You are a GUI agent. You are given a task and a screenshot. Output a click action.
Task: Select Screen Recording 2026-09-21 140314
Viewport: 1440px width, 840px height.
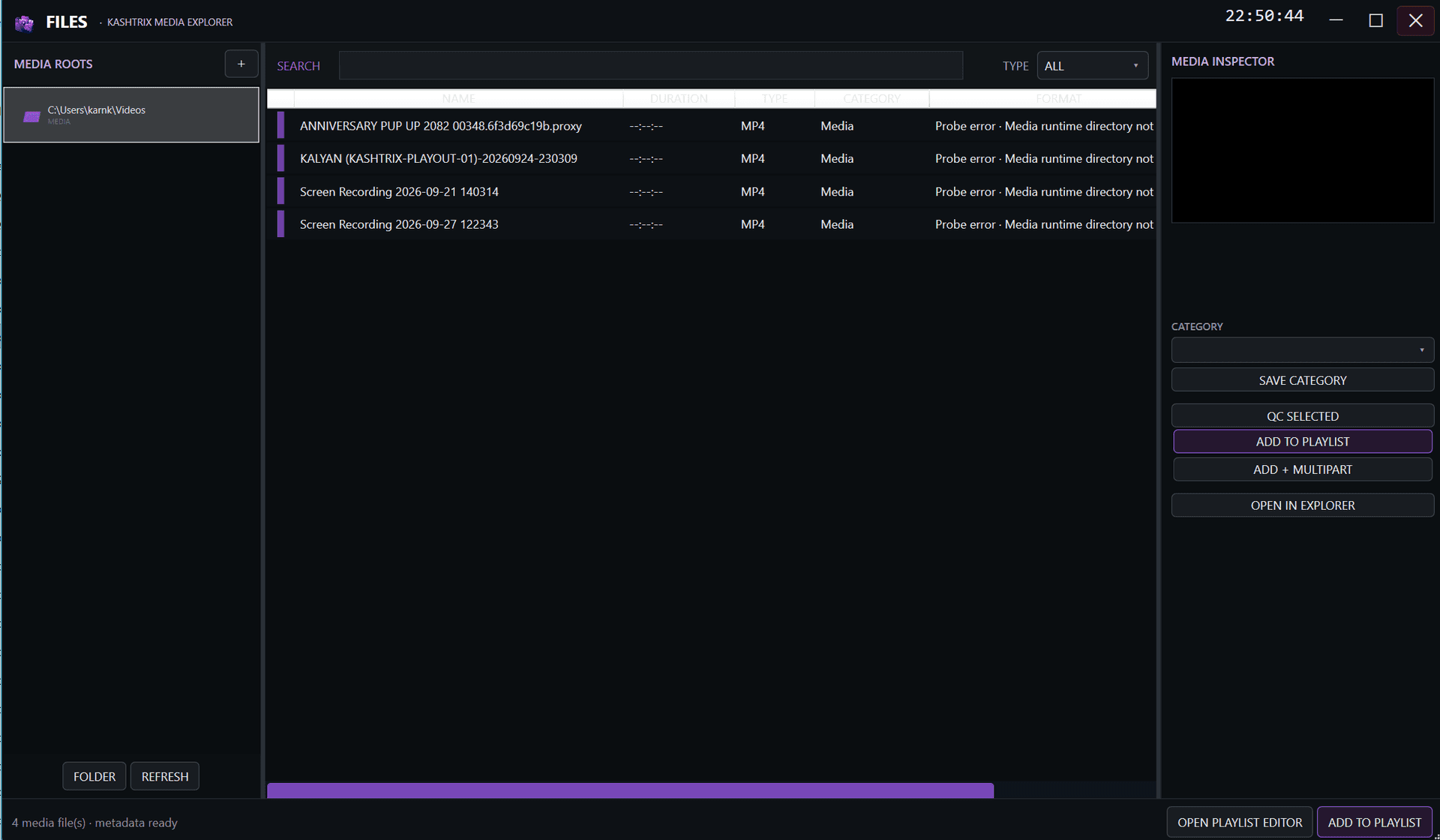click(712, 192)
